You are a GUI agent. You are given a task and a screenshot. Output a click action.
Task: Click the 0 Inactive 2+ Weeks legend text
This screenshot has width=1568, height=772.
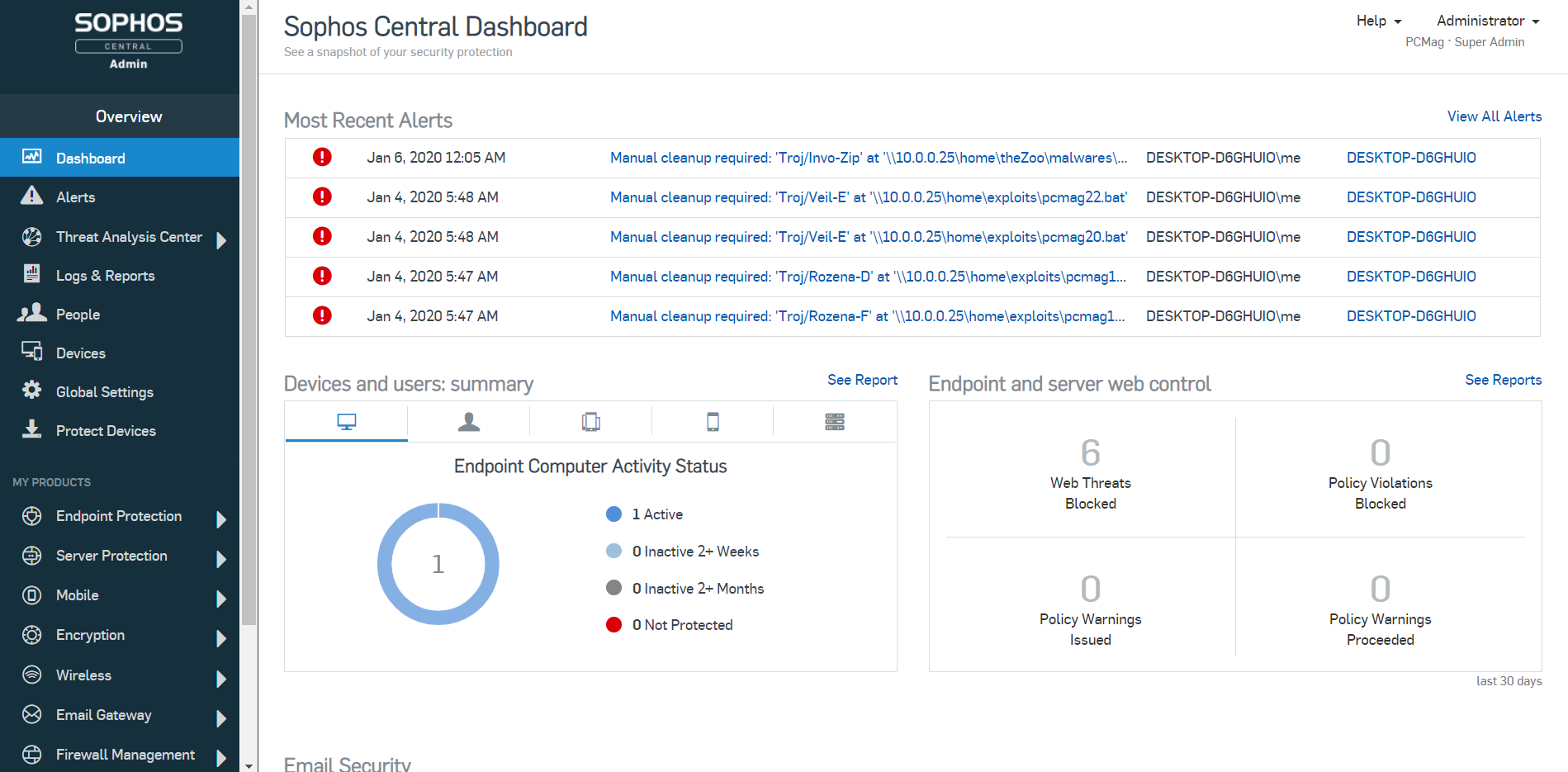pos(695,552)
